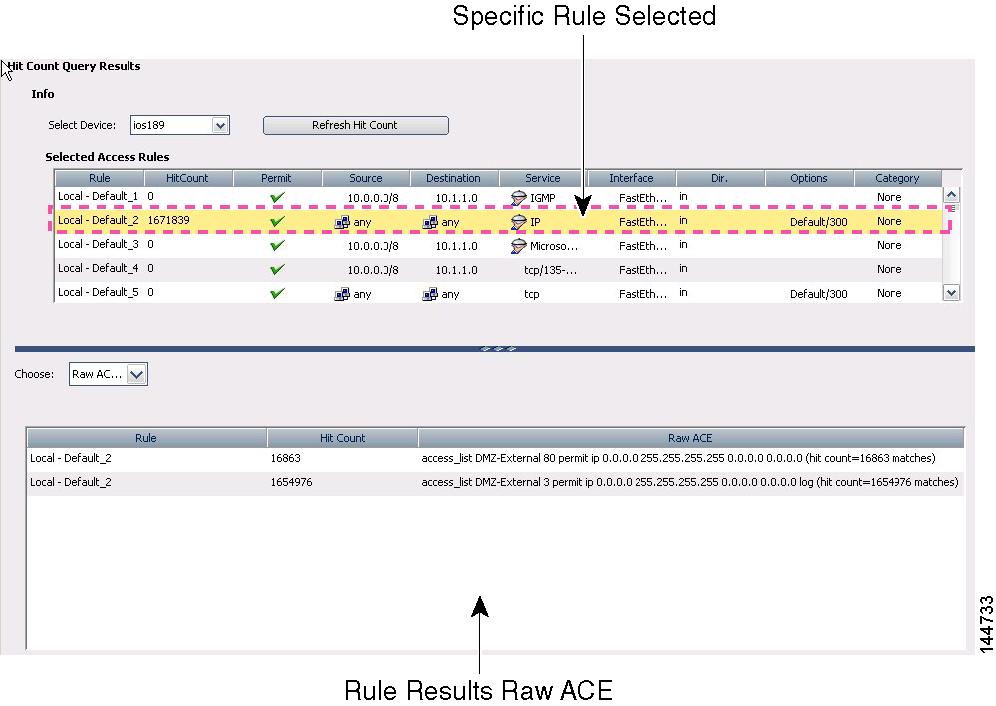Image resolution: width=996 pixels, height=706 pixels.
Task: Click the permit checkmark on Local - Default_4
Action: pyautogui.click(x=277, y=270)
